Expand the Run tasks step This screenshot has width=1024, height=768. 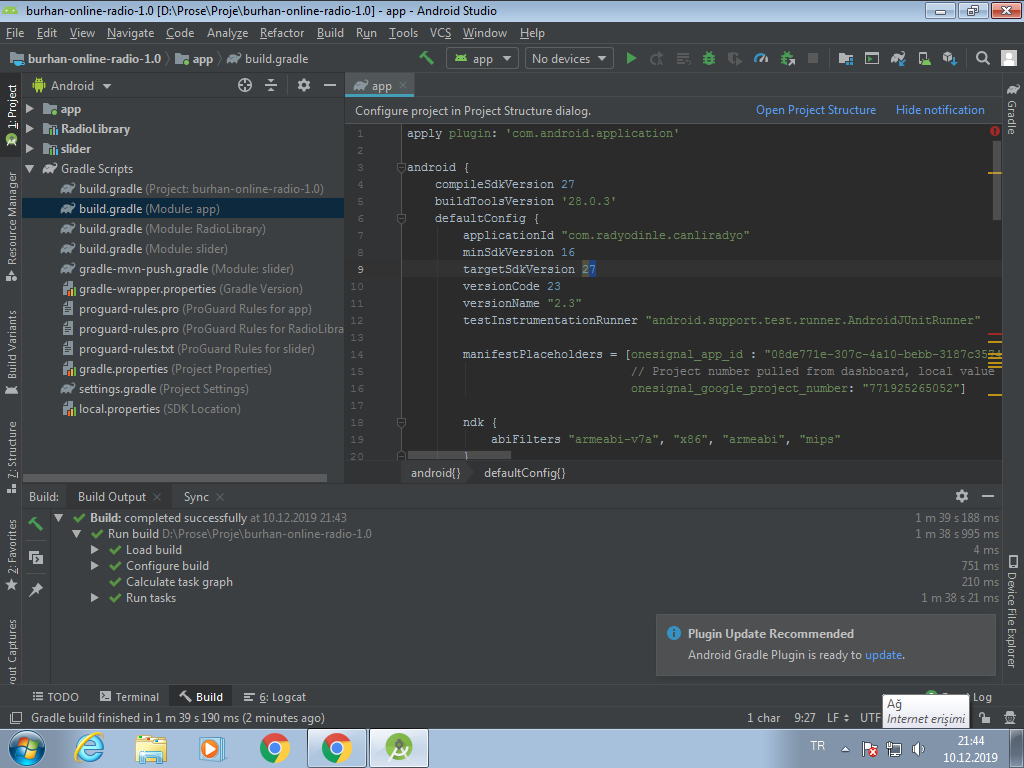(x=95, y=598)
